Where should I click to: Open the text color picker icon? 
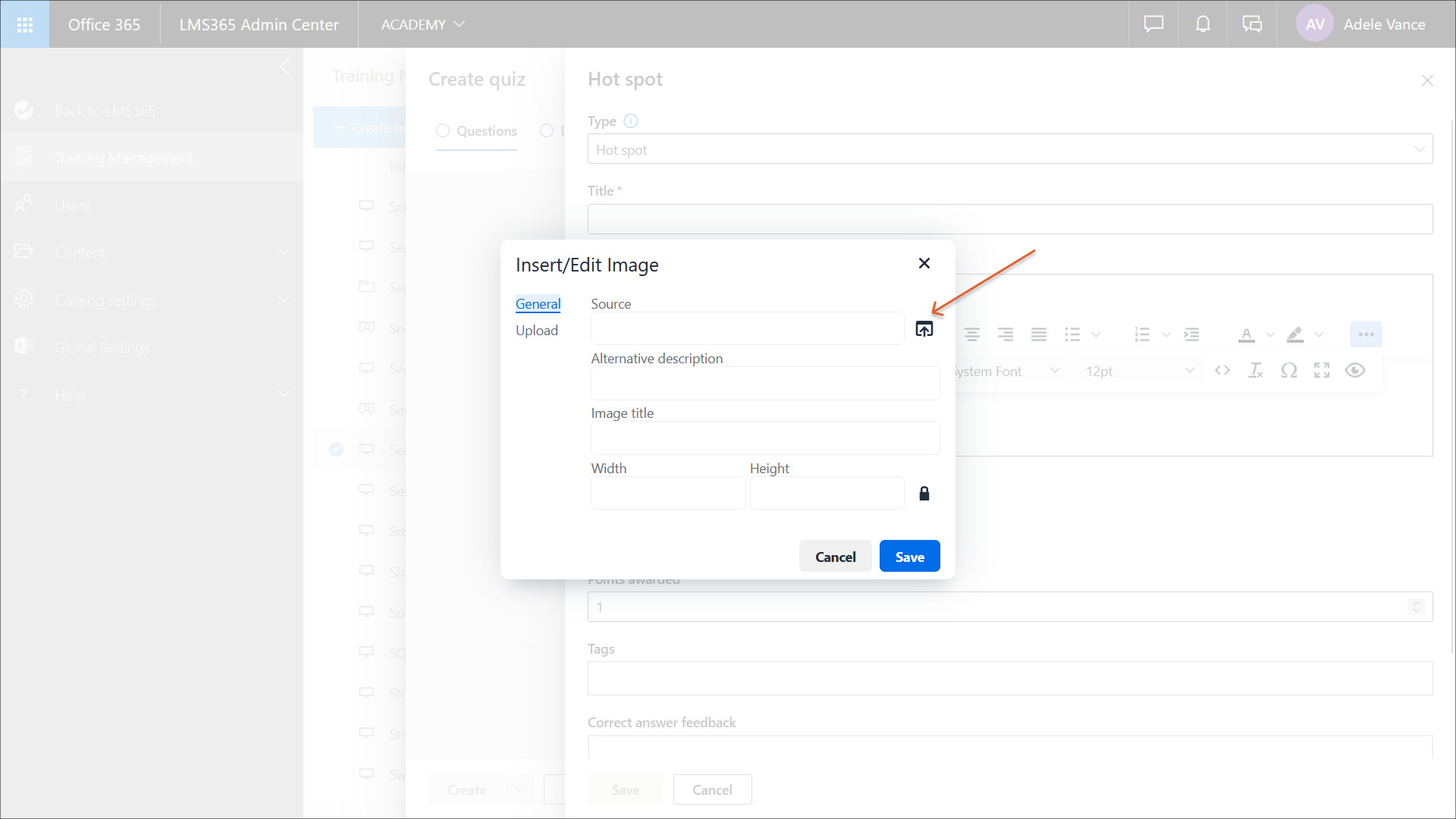1246,334
